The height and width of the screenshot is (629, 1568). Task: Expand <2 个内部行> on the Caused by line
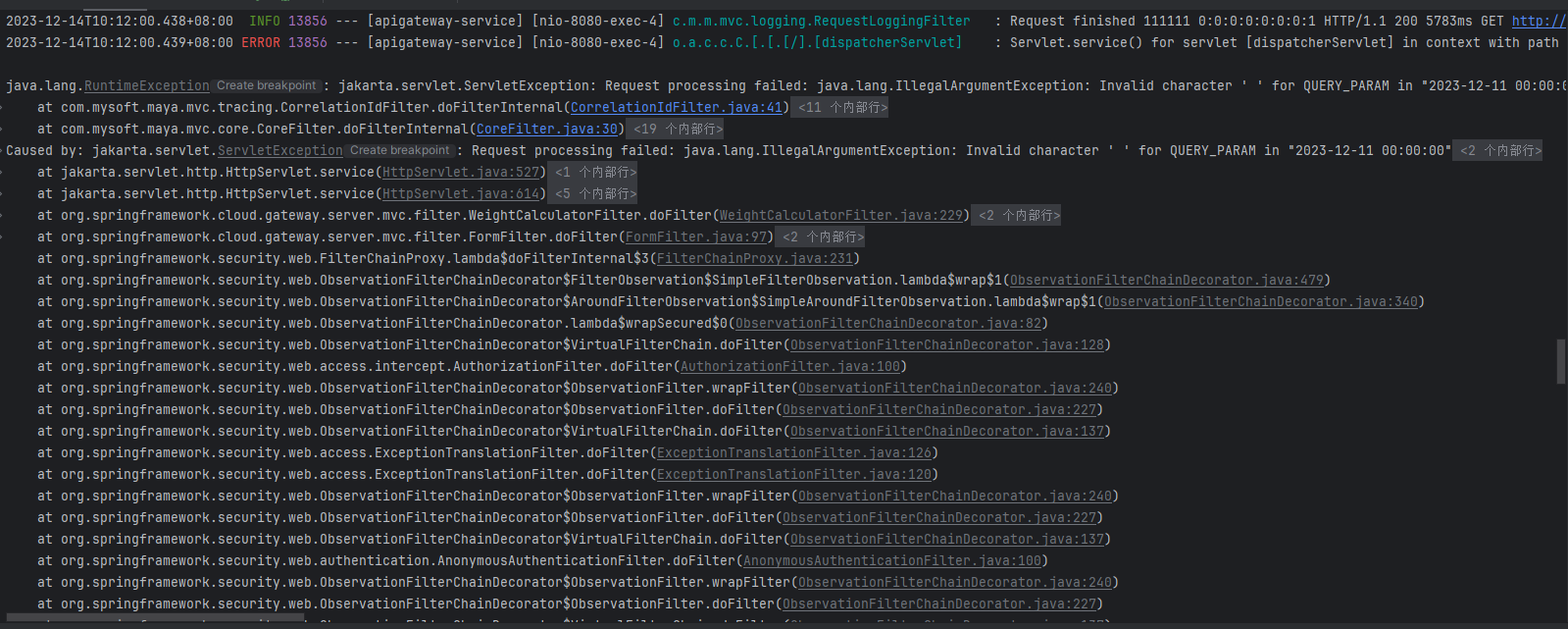(x=1500, y=150)
